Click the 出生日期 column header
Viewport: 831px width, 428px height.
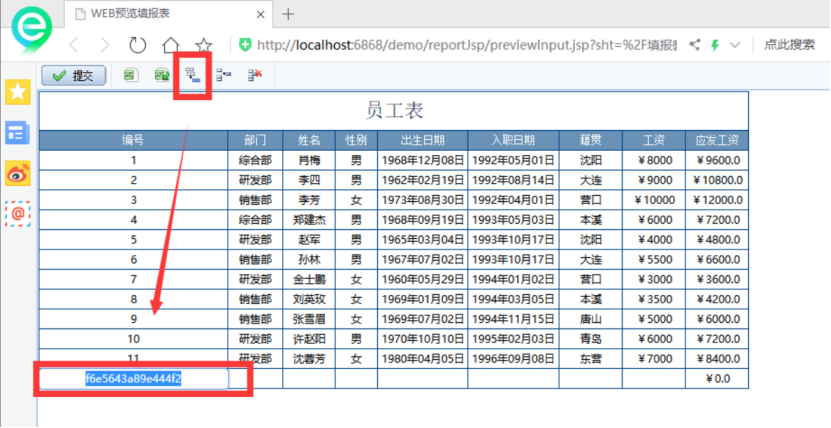click(422, 140)
